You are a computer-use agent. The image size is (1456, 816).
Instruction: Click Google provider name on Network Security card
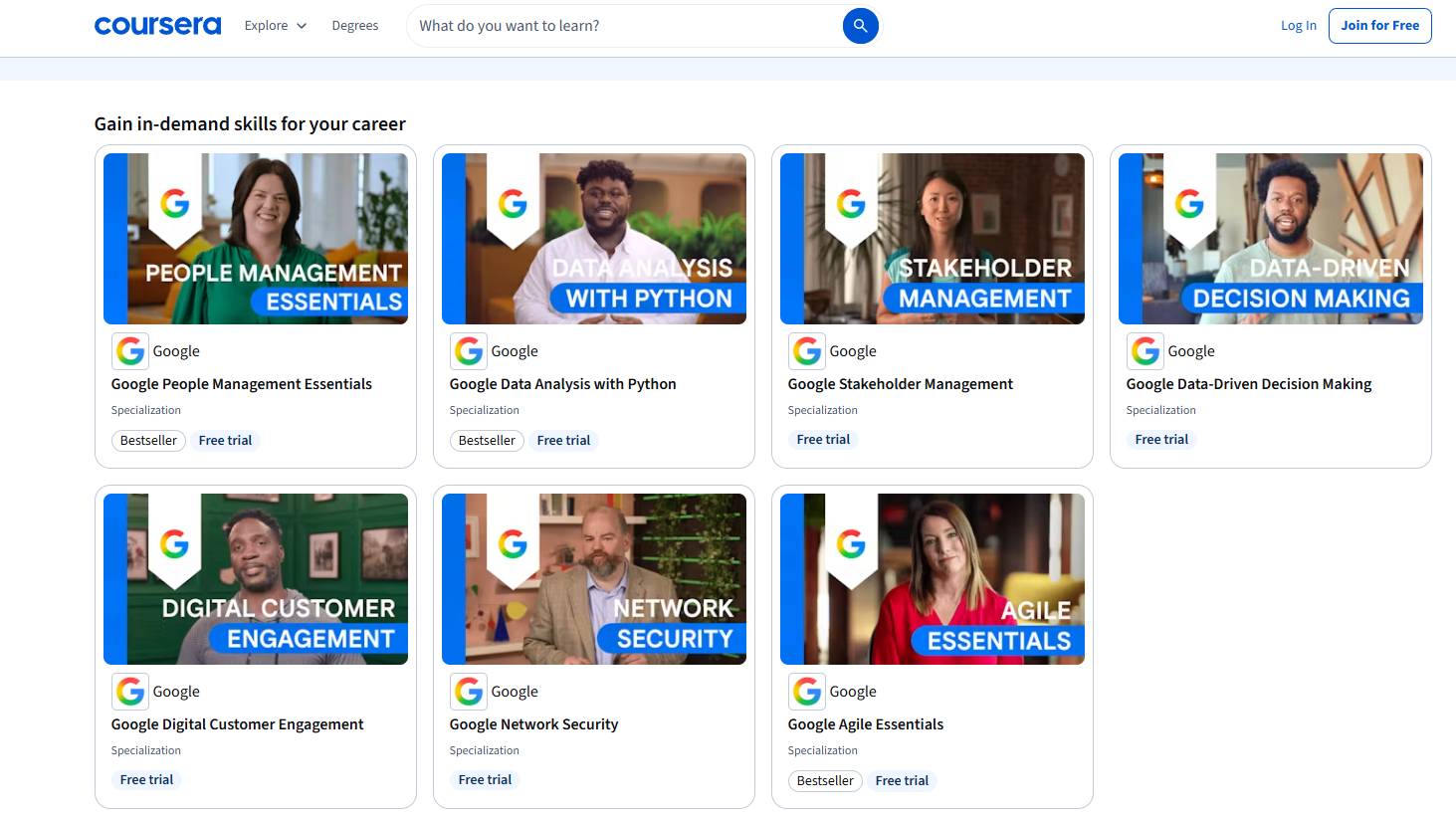point(515,692)
